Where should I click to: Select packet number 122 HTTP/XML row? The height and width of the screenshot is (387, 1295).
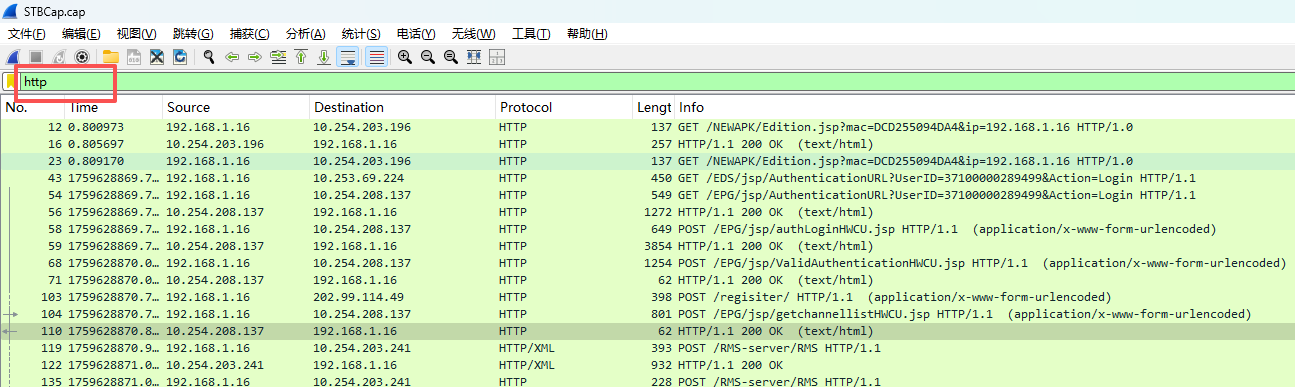[x=647, y=365]
